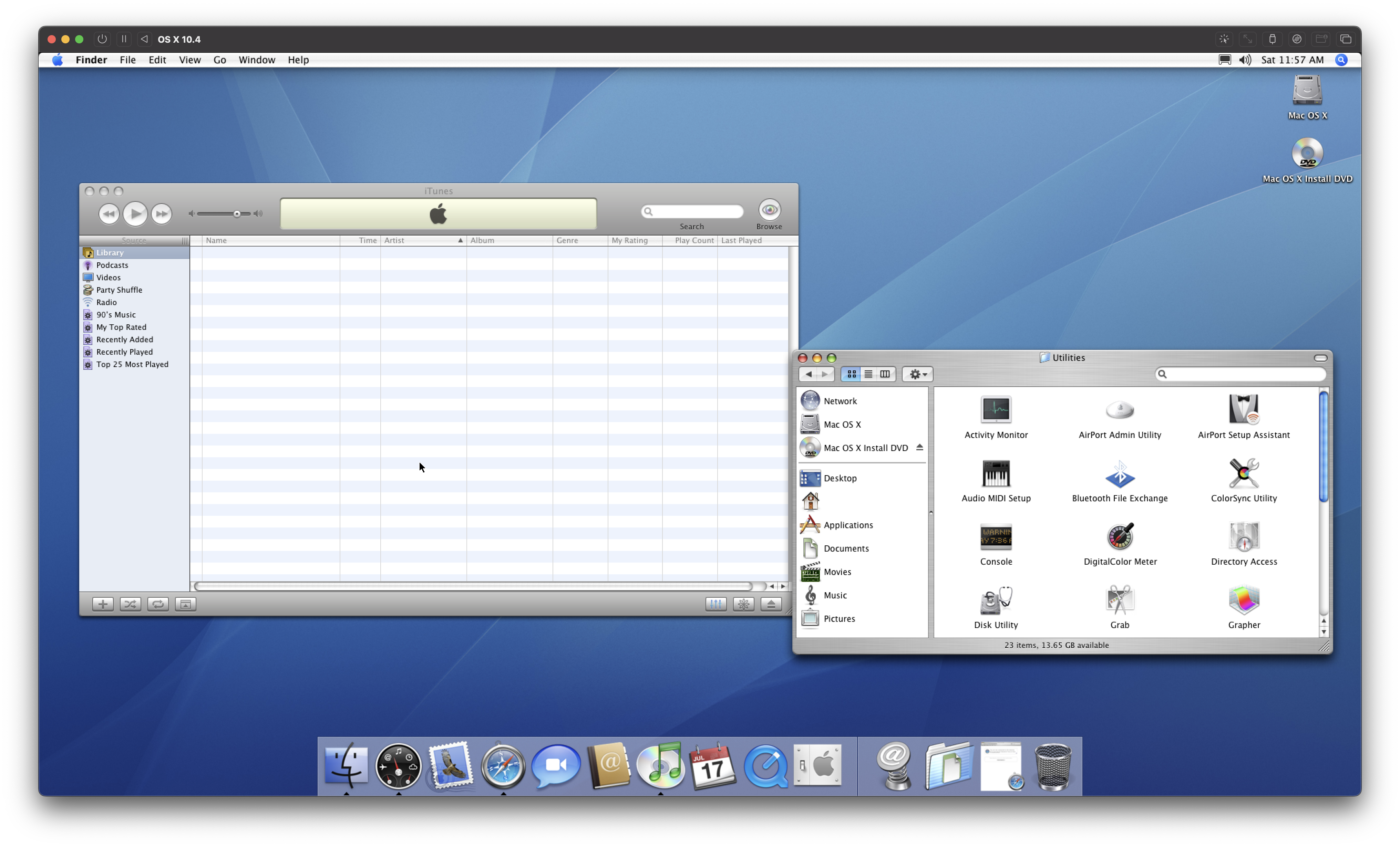The image size is (1400, 847).
Task: Select the Mac OS X Install DVD desktop icon
Action: (x=1307, y=153)
